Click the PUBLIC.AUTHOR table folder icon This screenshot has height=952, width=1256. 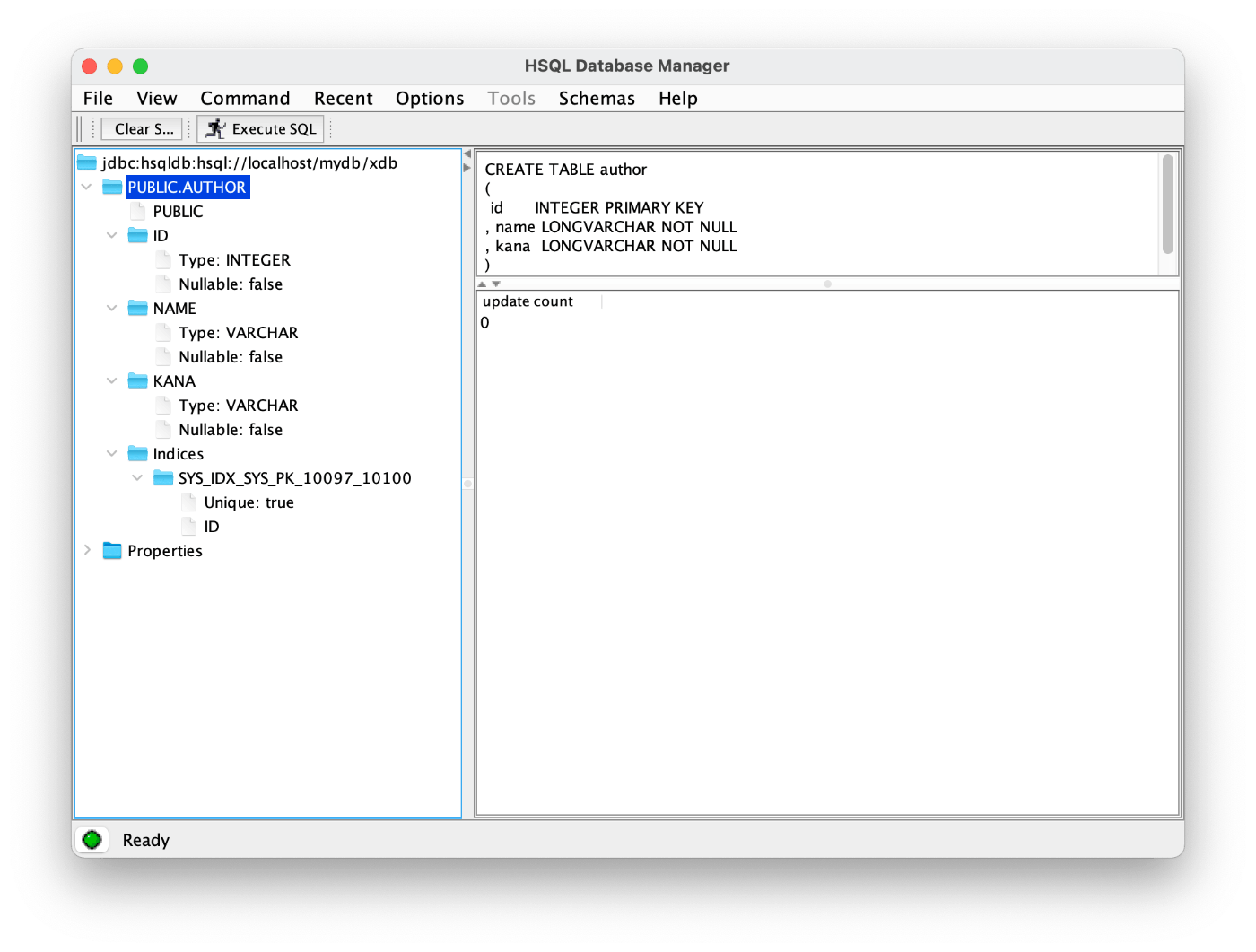click(x=112, y=187)
